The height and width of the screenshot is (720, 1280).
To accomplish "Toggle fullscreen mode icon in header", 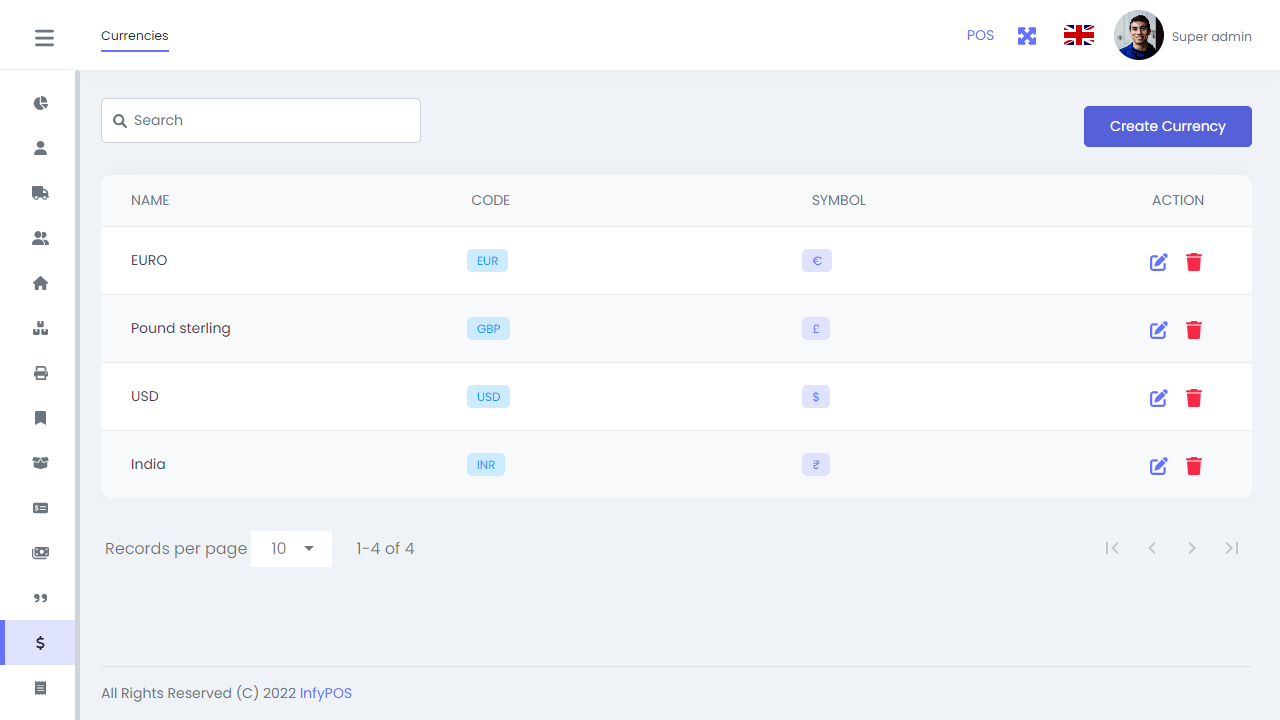I will point(1027,36).
